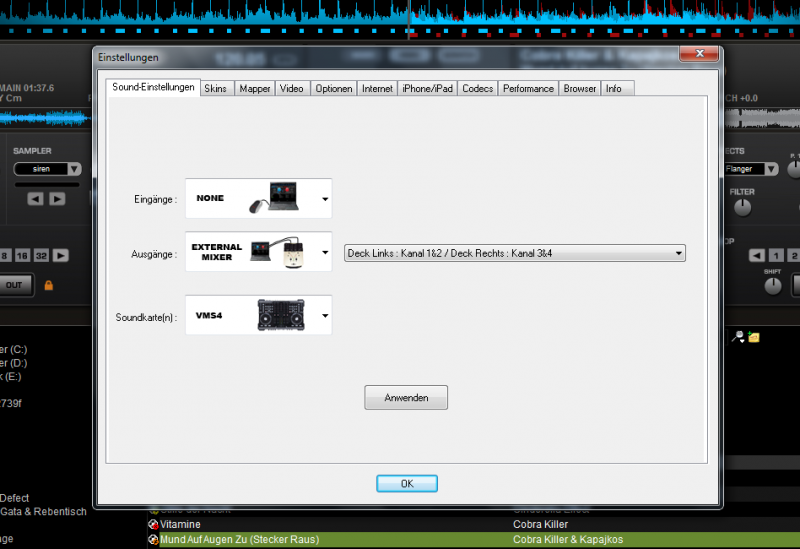Click the browser search user icon
Viewport: 800px width, 549px height.
click(738, 337)
